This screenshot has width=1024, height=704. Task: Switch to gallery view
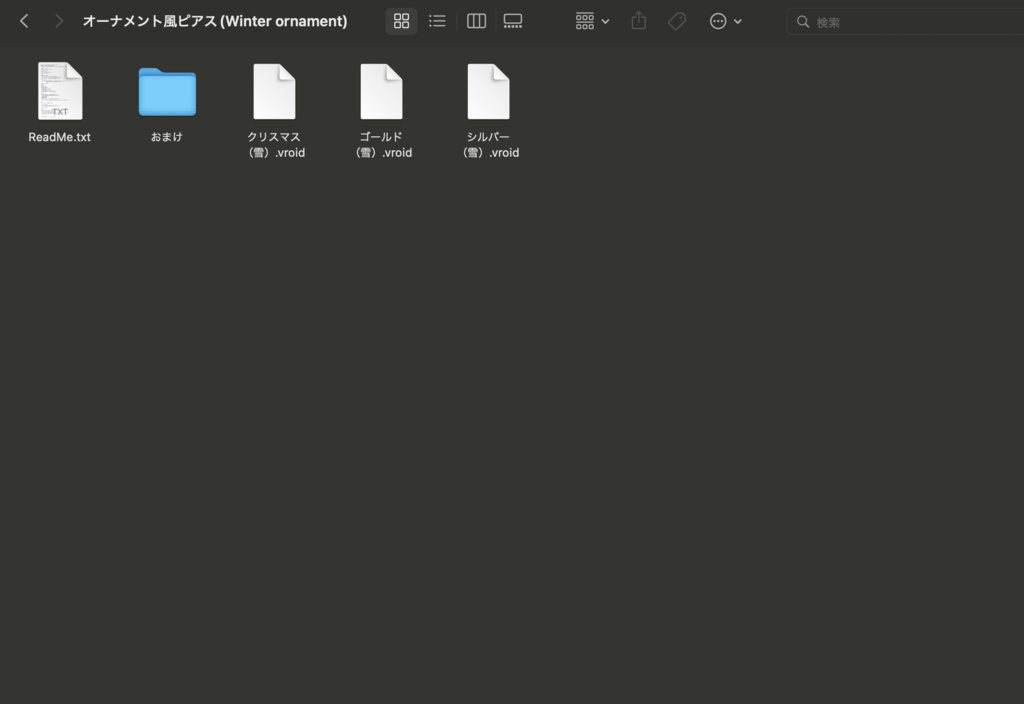coord(513,21)
